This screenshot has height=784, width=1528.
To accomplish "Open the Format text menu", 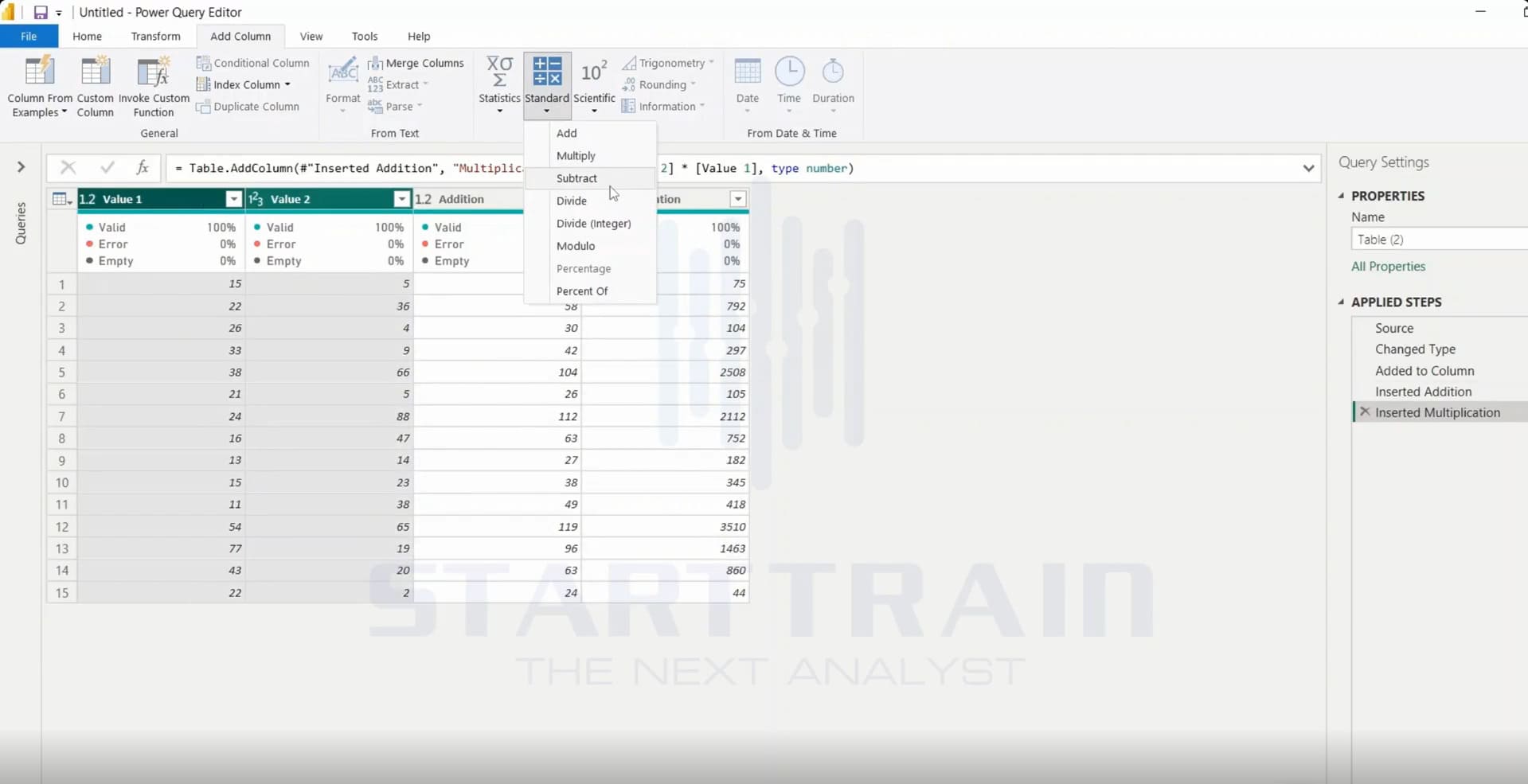I will coord(343,85).
